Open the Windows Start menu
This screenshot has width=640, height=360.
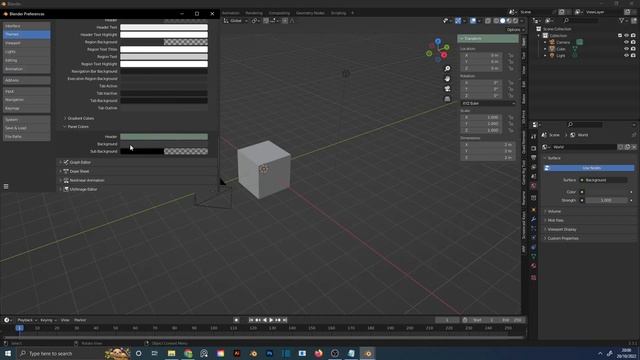(x=7, y=353)
